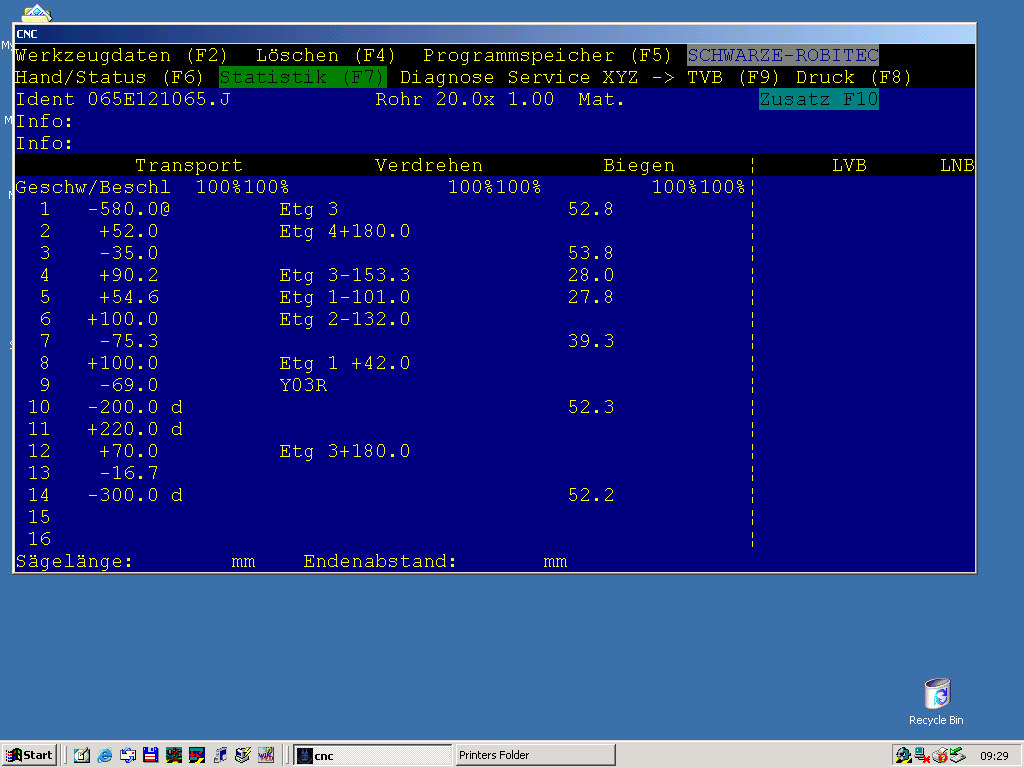Viewport: 1024px width, 768px height.
Task: Select transport value -16.7 in row 13
Action: point(129,473)
